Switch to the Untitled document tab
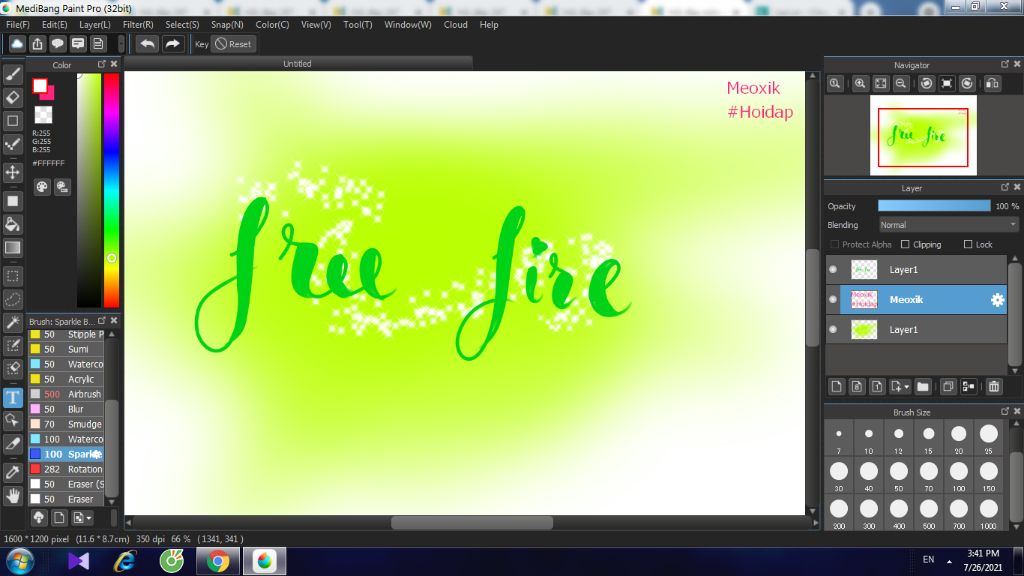Screen dimensions: 1024x576 point(297,63)
